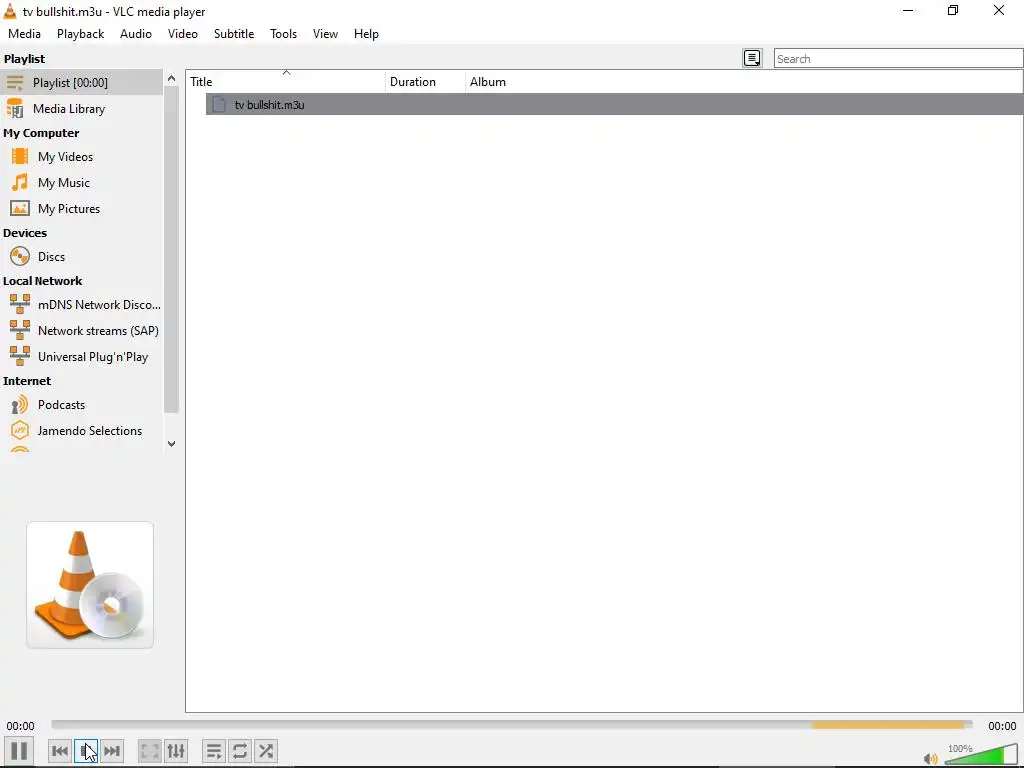The image size is (1024, 768).
Task: Click the album art cone thumbnail
Action: tap(90, 585)
